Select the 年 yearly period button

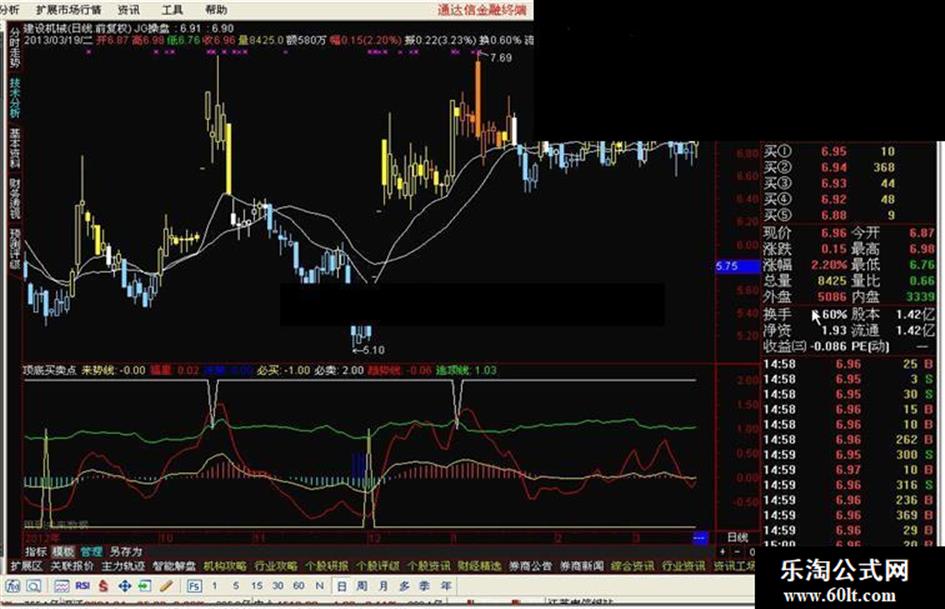point(446,585)
